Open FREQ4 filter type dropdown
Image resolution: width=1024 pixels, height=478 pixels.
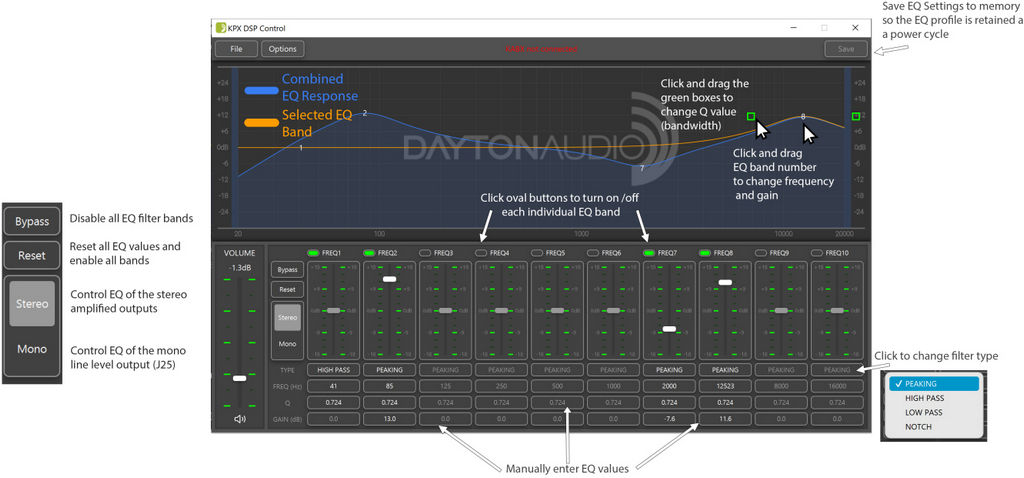(502, 370)
